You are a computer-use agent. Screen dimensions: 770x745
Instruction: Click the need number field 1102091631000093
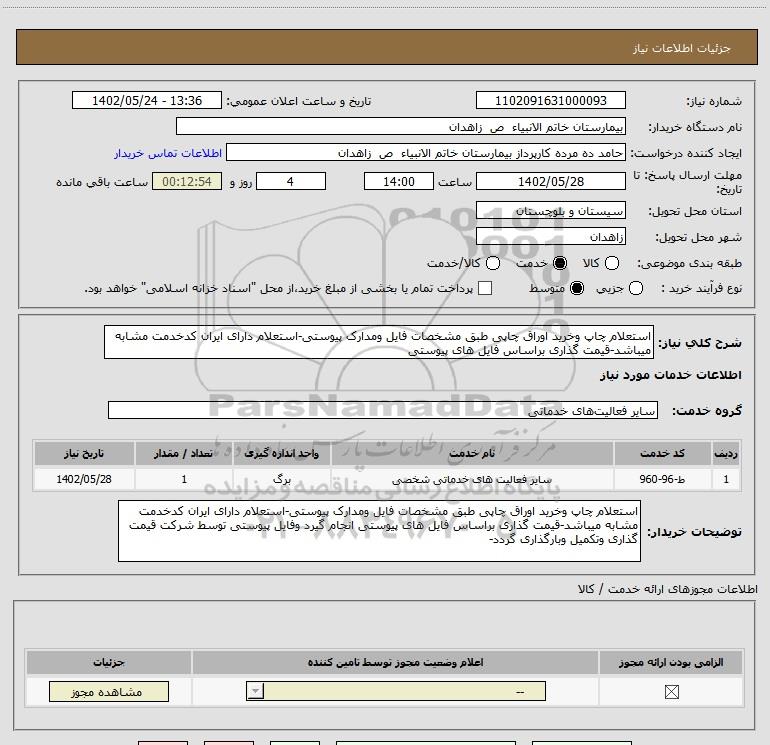coord(550,100)
